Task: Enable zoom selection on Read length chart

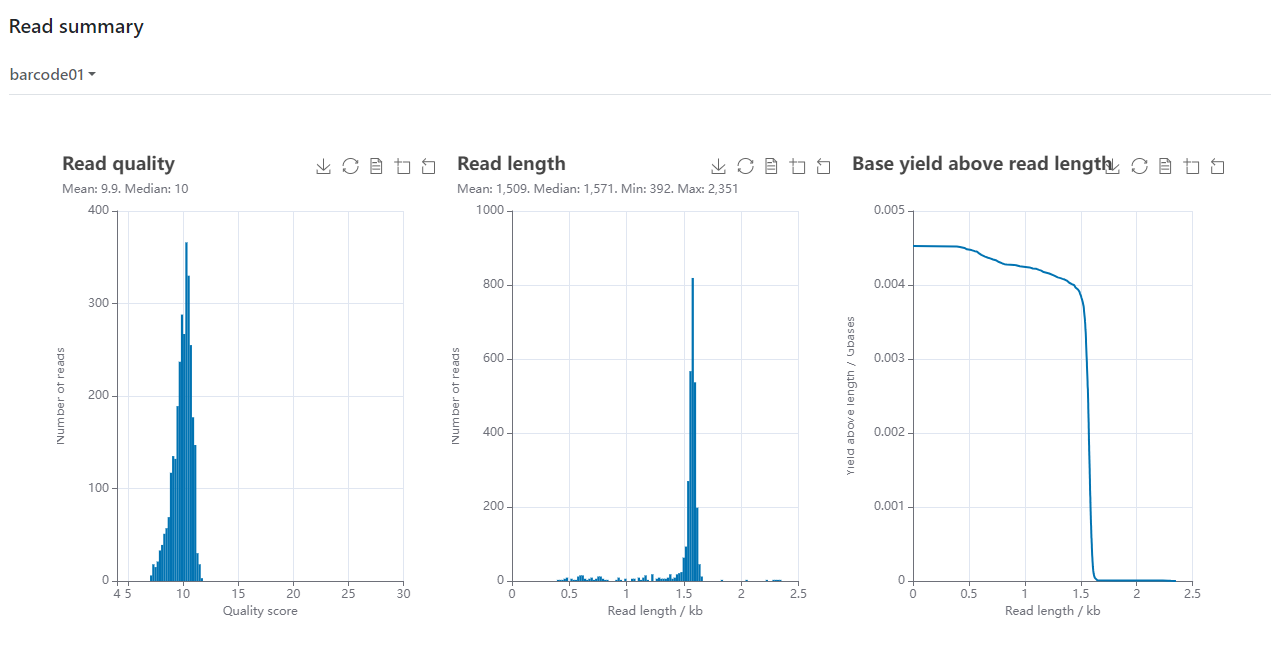Action: click(798, 166)
